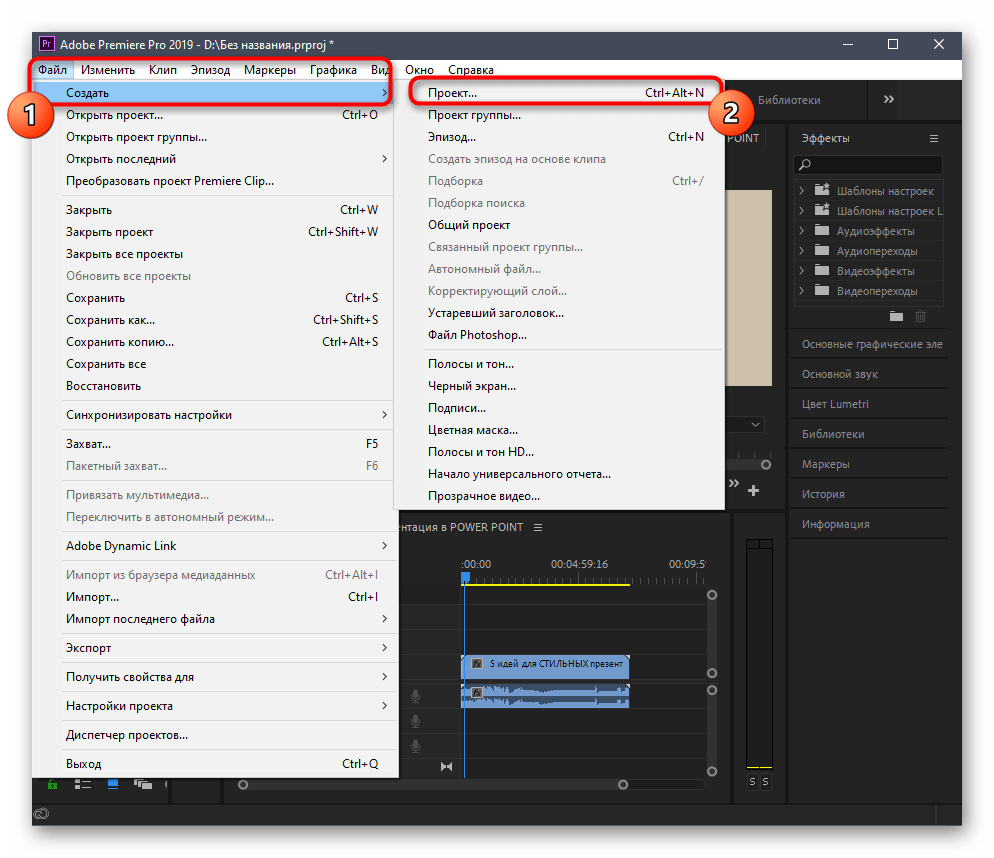Click right handle of timeline zoom scrollbar
This screenshot has width=994, height=858.
[x=623, y=784]
